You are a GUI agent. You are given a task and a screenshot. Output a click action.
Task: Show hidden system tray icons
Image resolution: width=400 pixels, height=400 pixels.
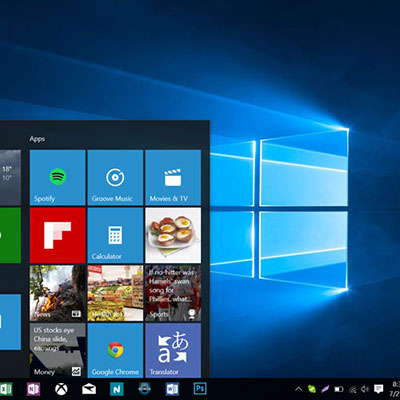(x=299, y=389)
